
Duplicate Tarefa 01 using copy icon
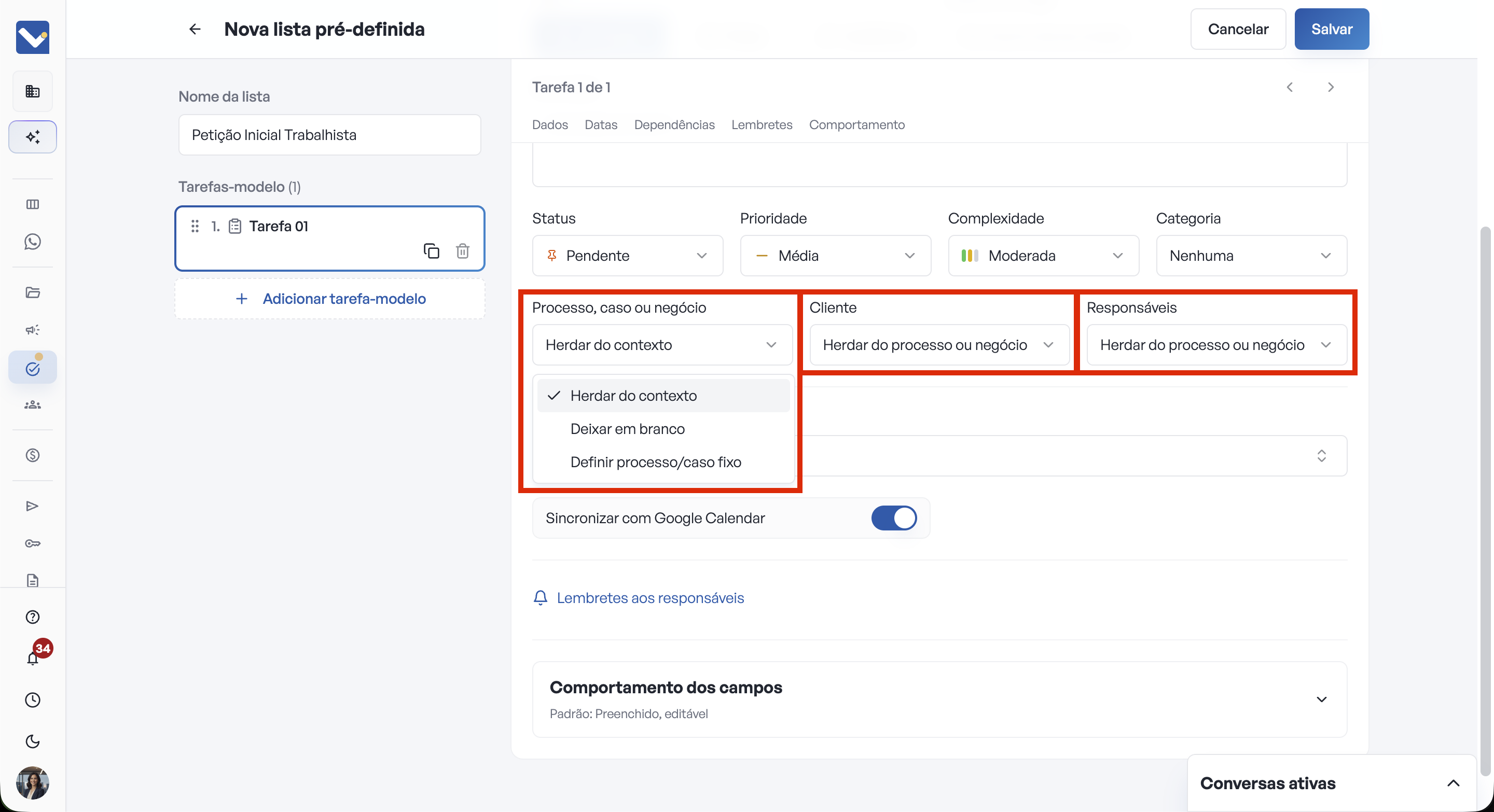pos(431,251)
